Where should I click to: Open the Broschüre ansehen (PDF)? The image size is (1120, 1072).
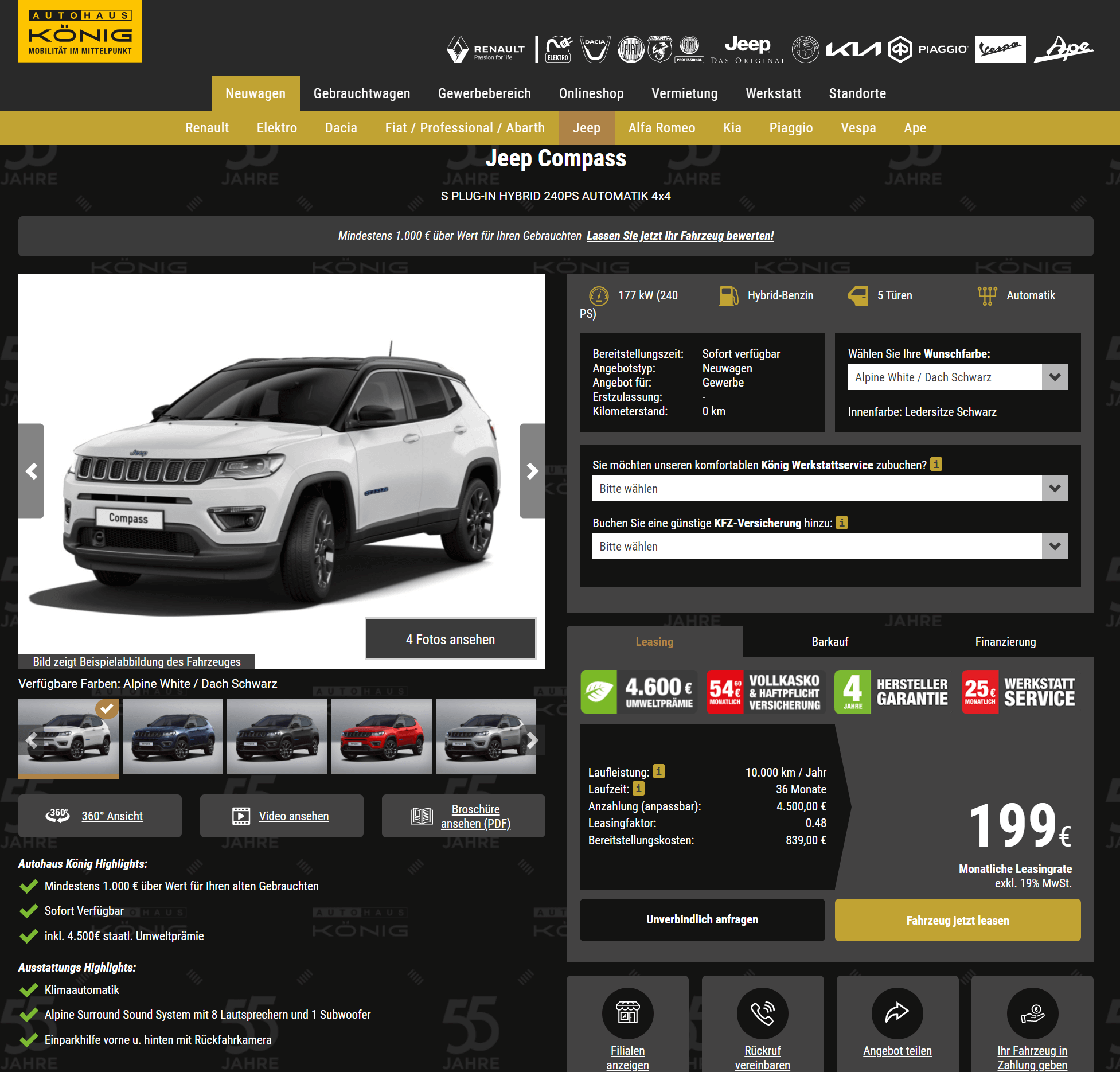click(463, 816)
